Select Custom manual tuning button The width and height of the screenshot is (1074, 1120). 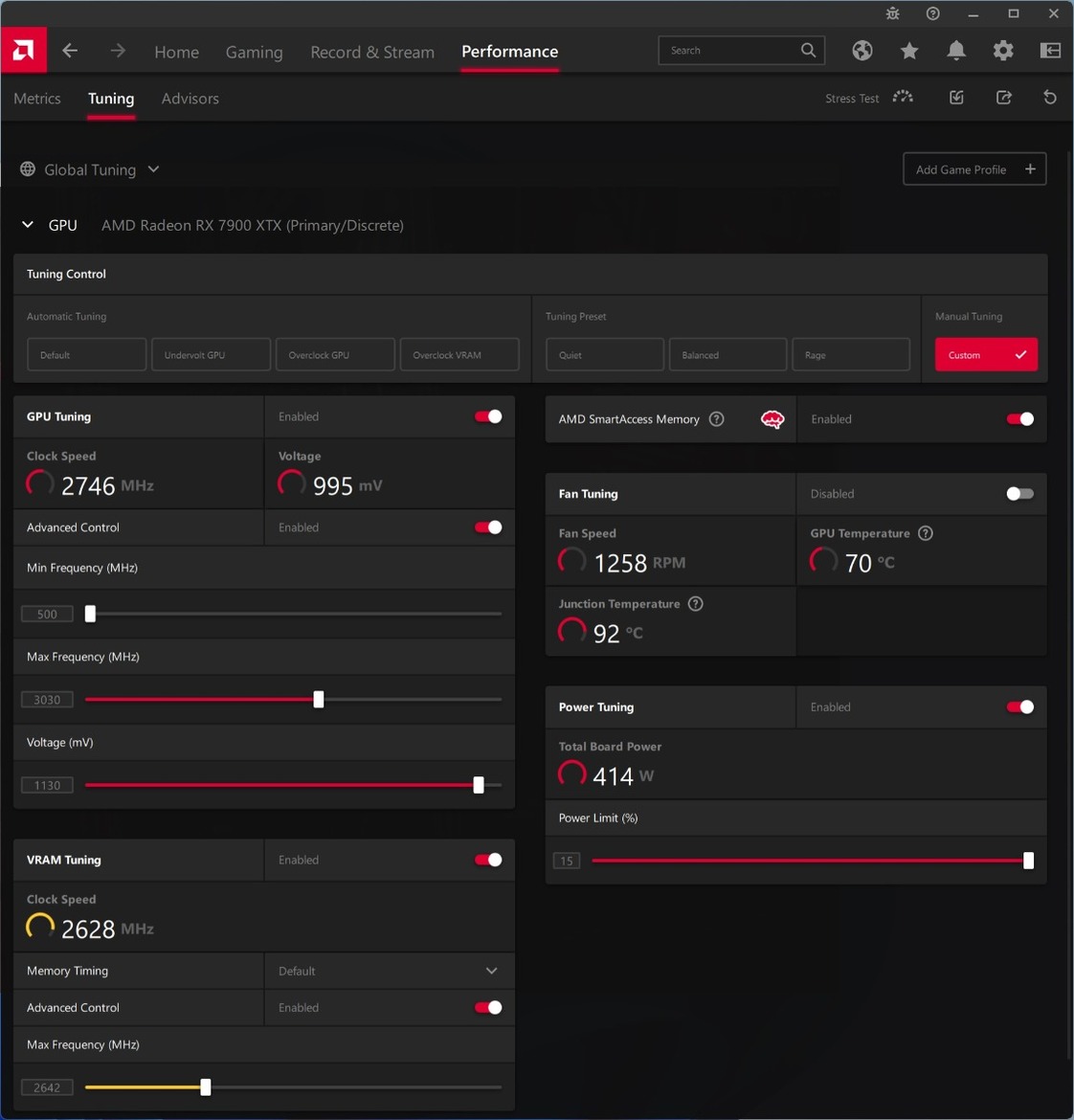coord(986,355)
